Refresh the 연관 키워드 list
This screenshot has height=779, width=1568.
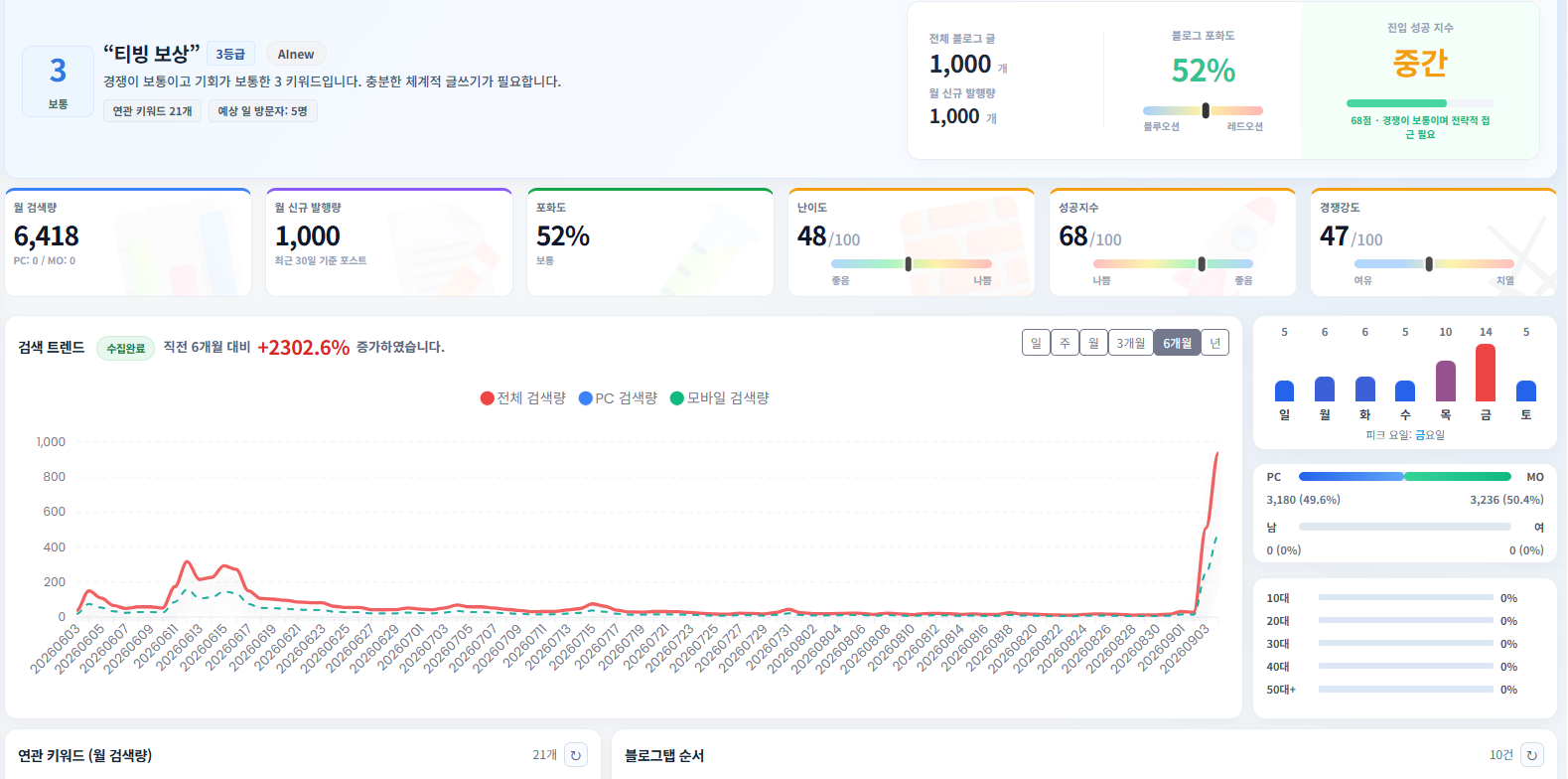(x=576, y=755)
